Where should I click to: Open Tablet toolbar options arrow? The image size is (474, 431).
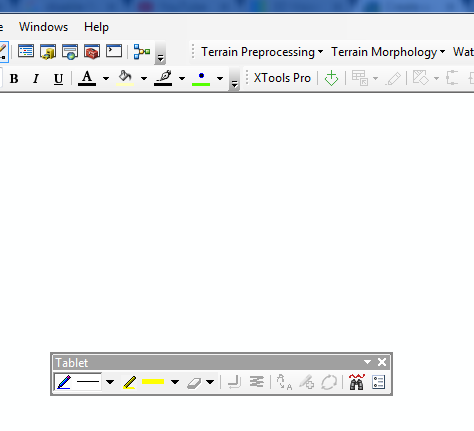pyautogui.click(x=367, y=362)
